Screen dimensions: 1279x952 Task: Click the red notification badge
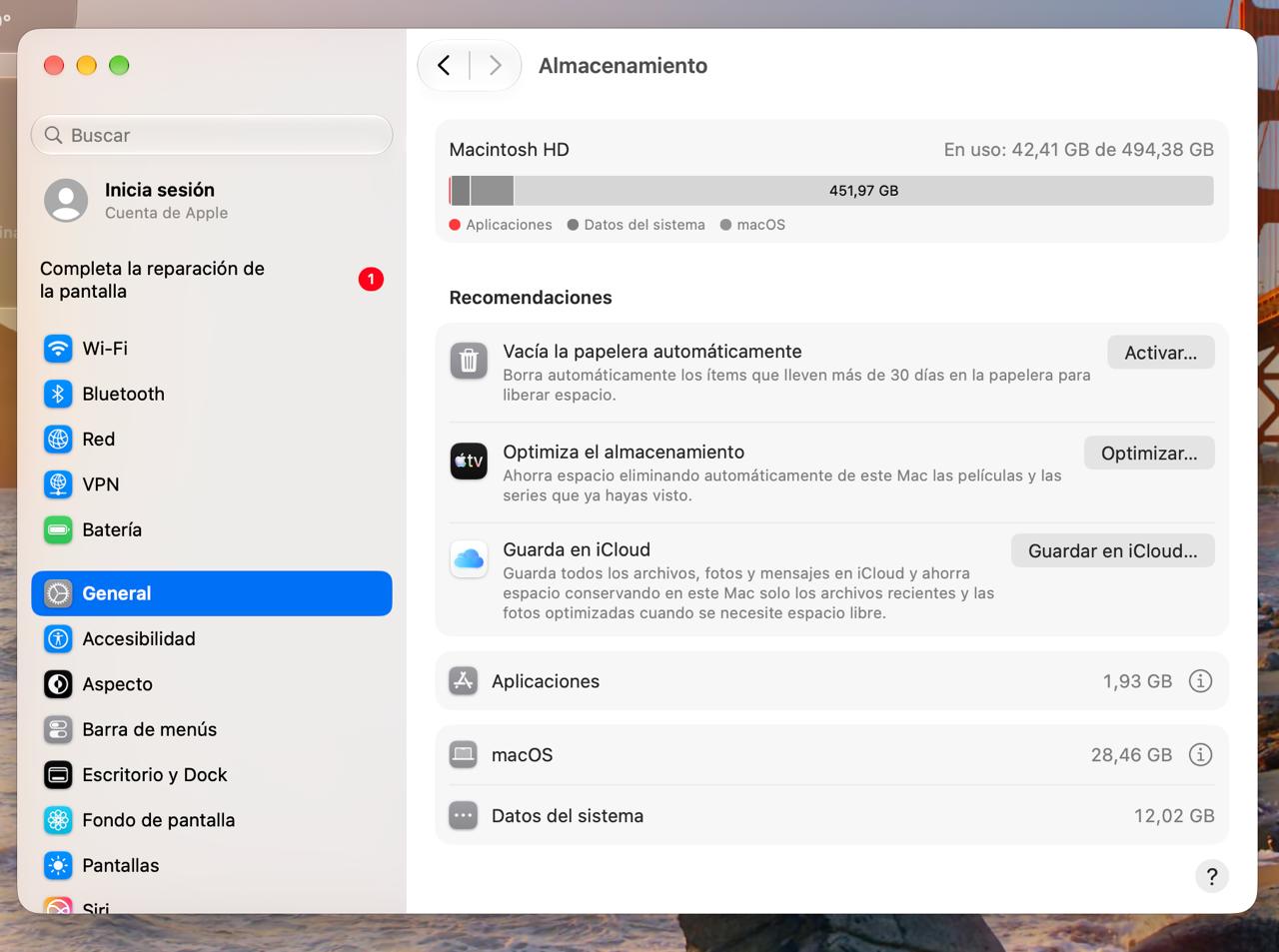coord(371,280)
